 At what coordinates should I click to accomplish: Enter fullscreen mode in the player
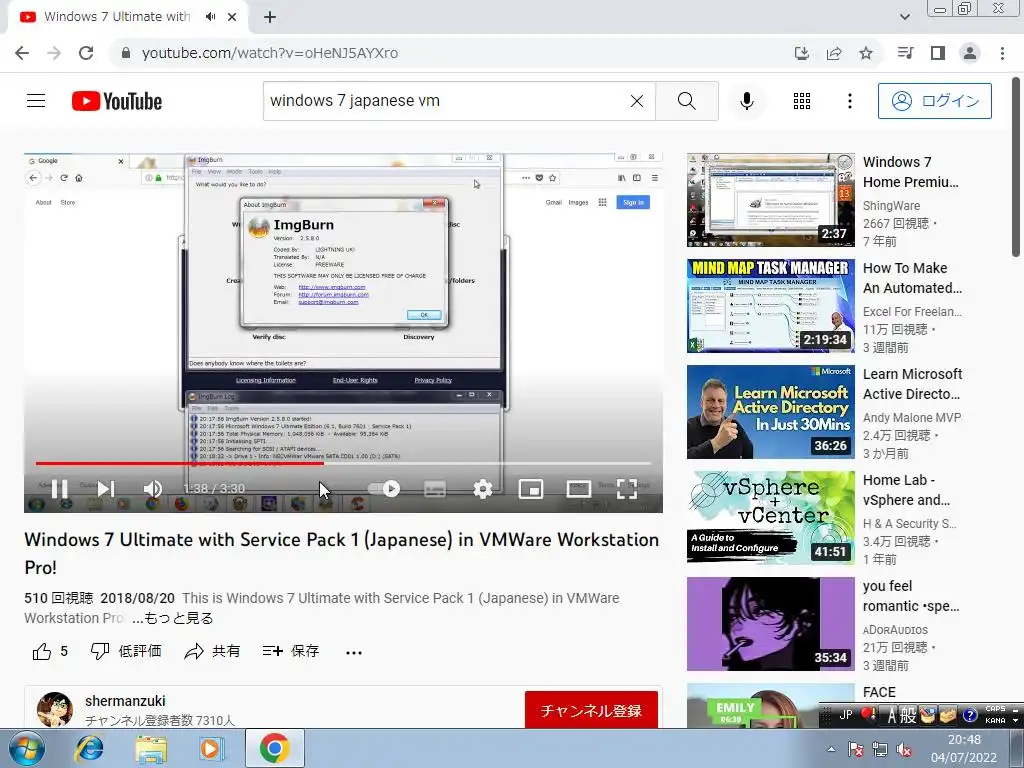point(627,488)
